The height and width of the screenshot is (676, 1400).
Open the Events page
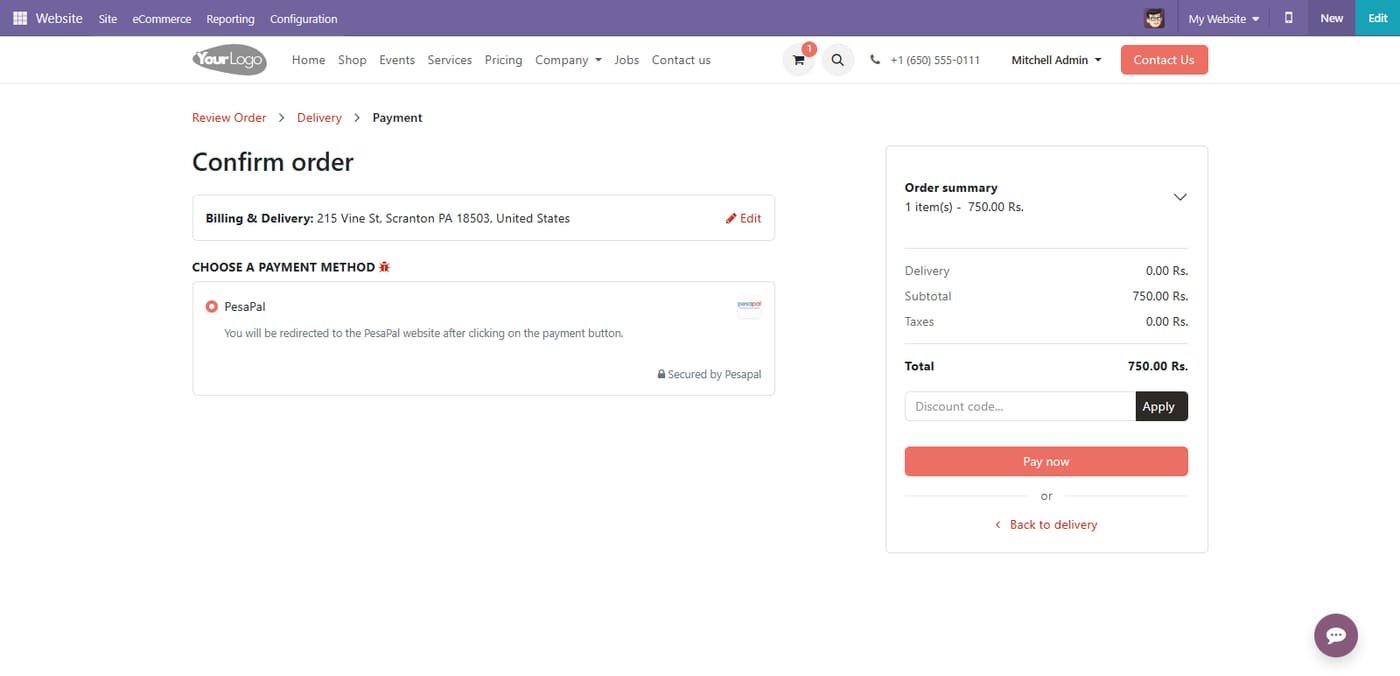click(397, 60)
